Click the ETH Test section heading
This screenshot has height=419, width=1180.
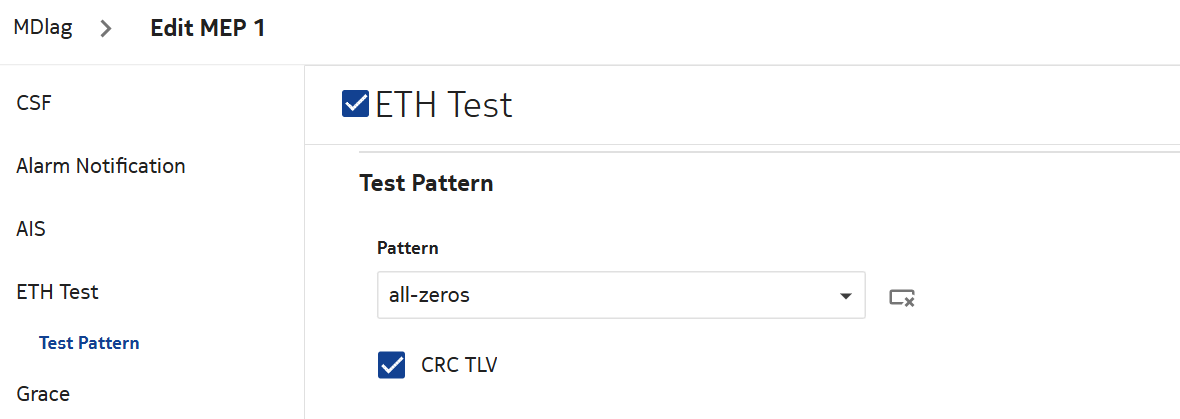[x=444, y=104]
